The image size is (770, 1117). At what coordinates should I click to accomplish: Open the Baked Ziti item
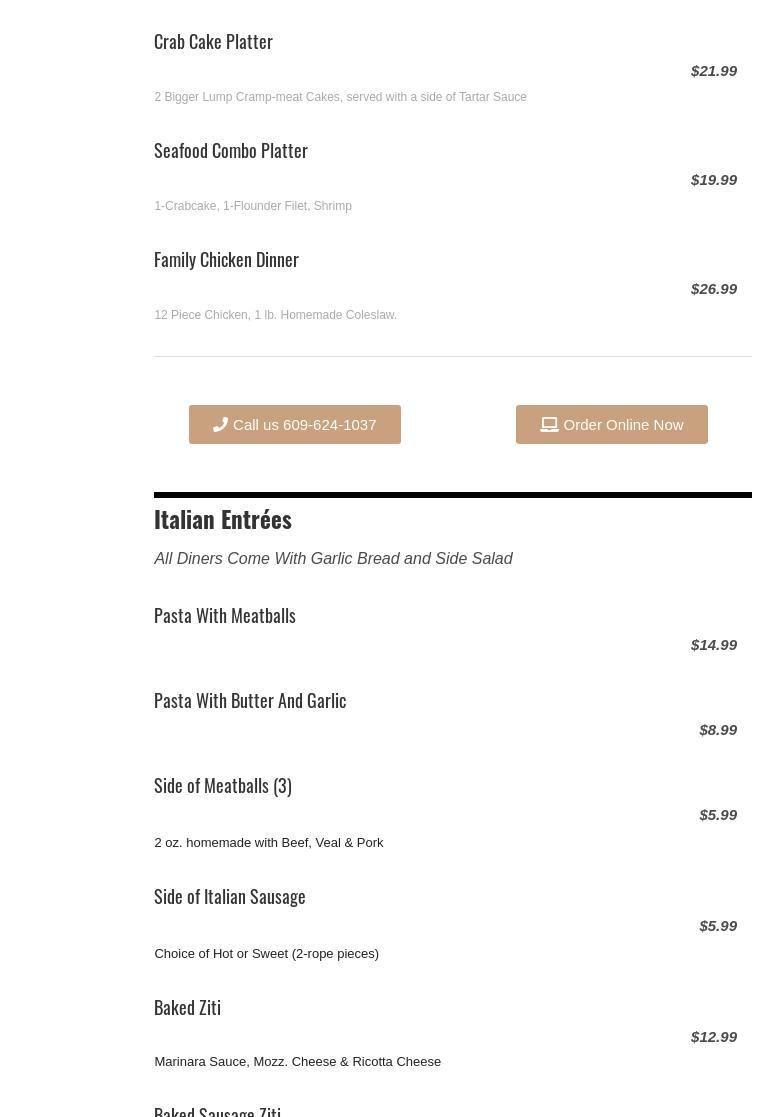[x=187, y=1008]
